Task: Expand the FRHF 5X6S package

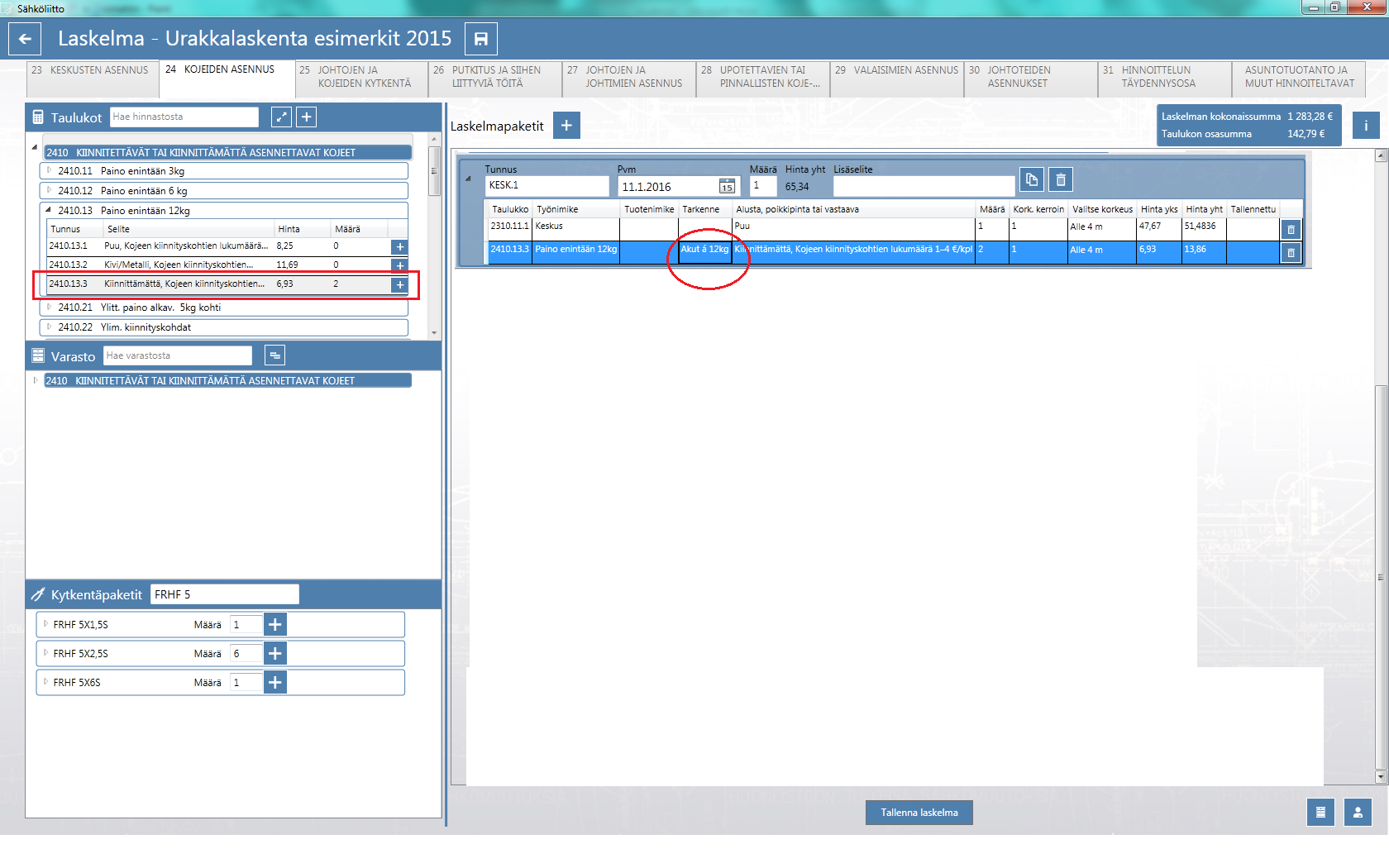Action: pos(46,682)
